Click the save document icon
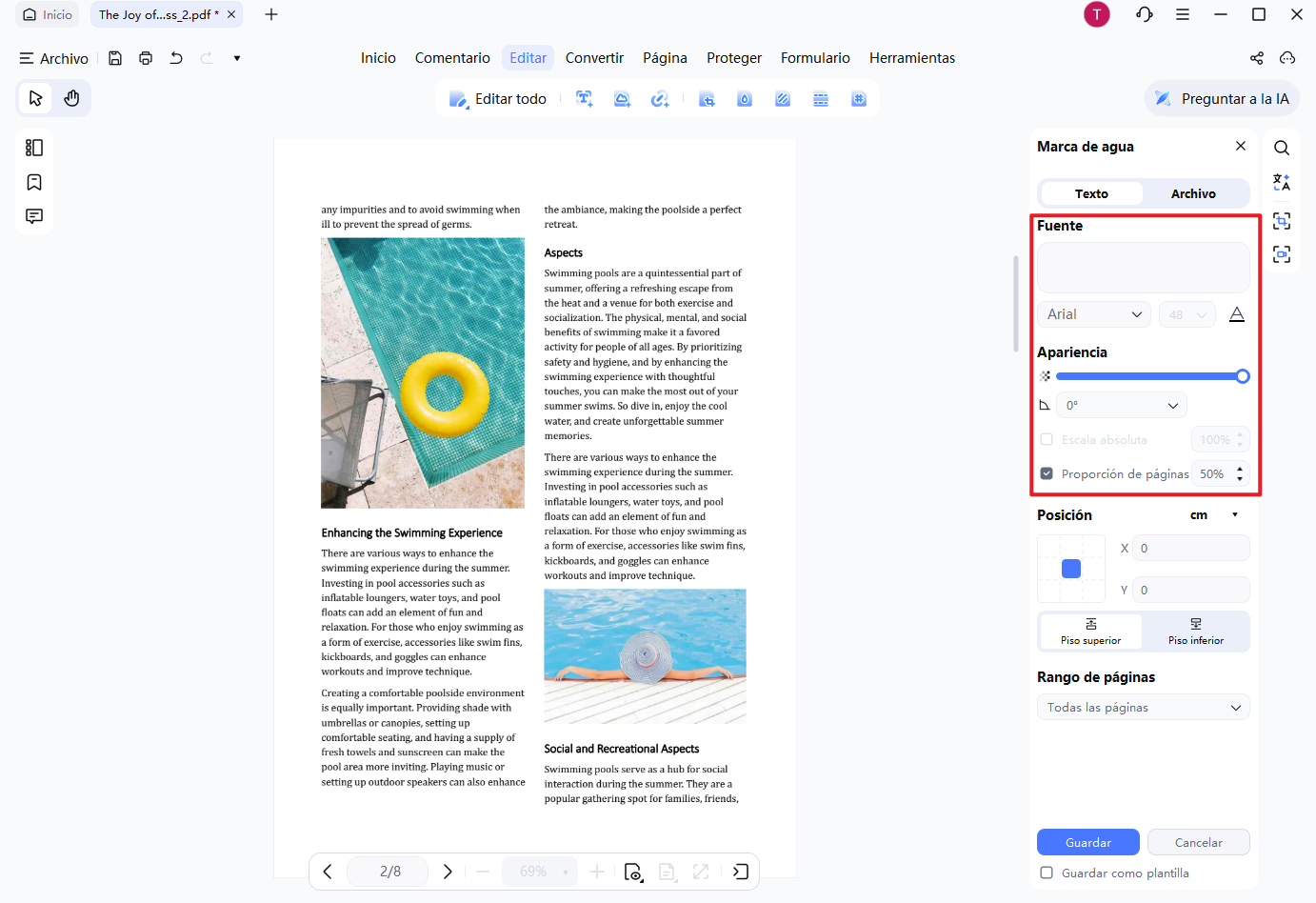The image size is (1316, 903). point(115,58)
